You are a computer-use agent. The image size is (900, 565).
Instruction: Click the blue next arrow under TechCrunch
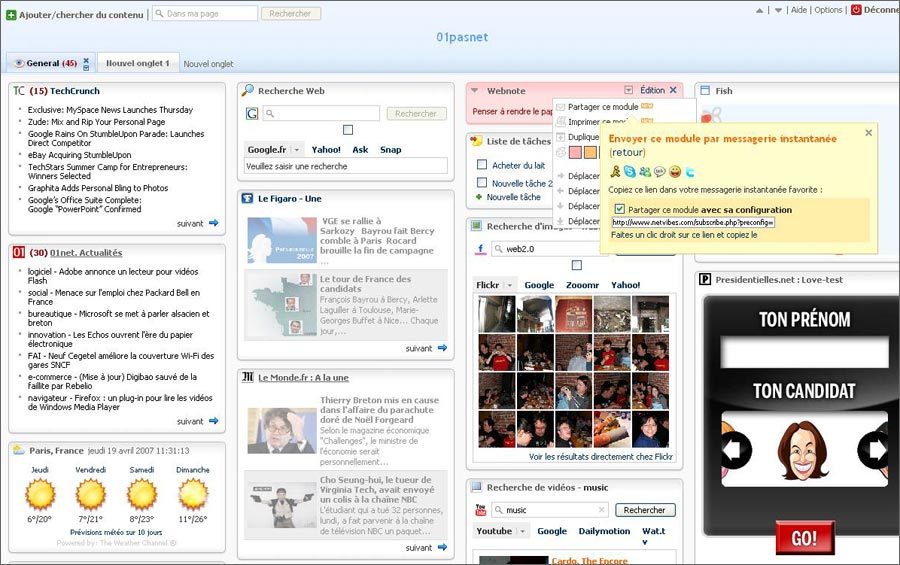213,223
